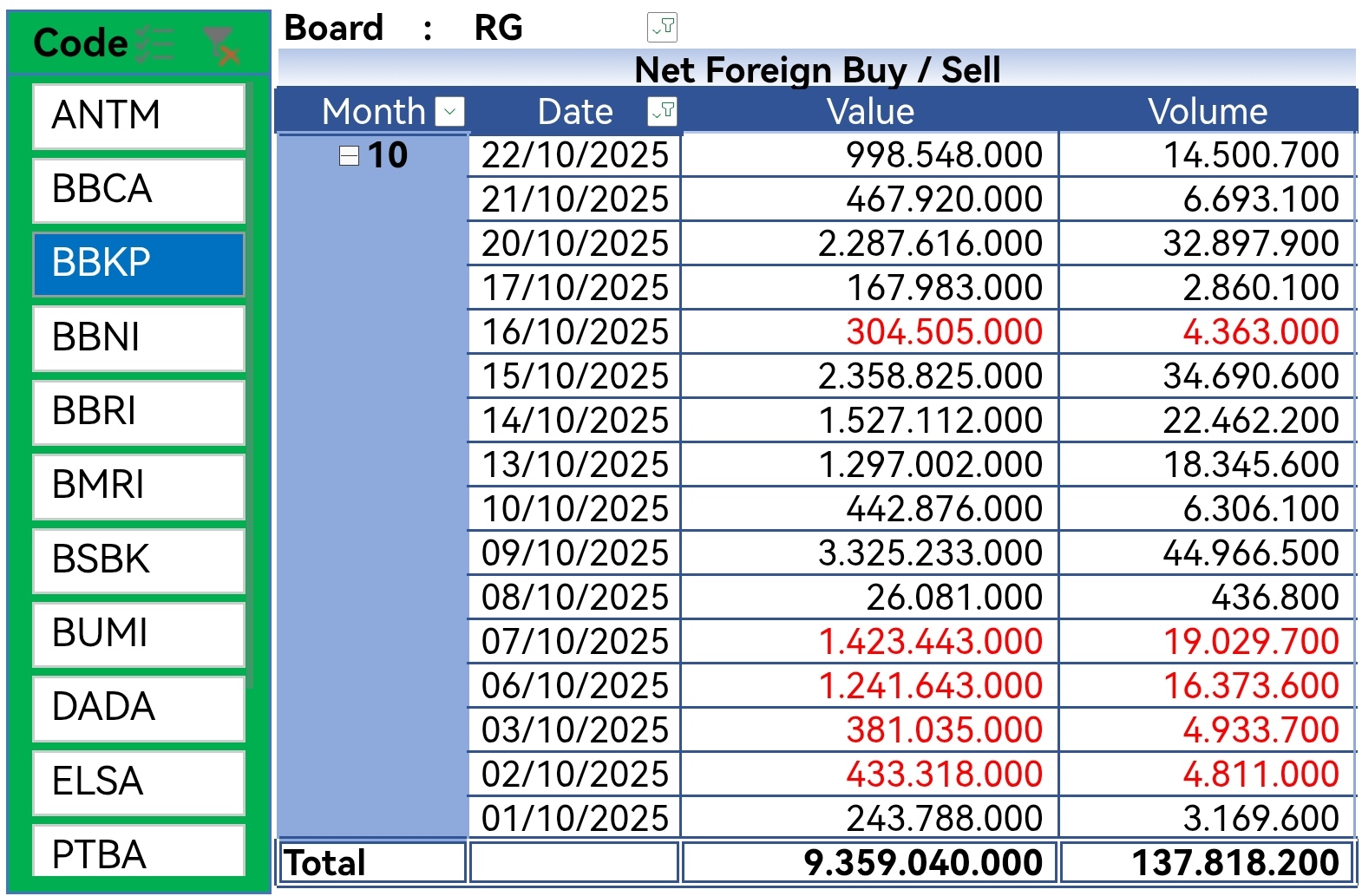Select ELSA slicer item

[x=139, y=782]
